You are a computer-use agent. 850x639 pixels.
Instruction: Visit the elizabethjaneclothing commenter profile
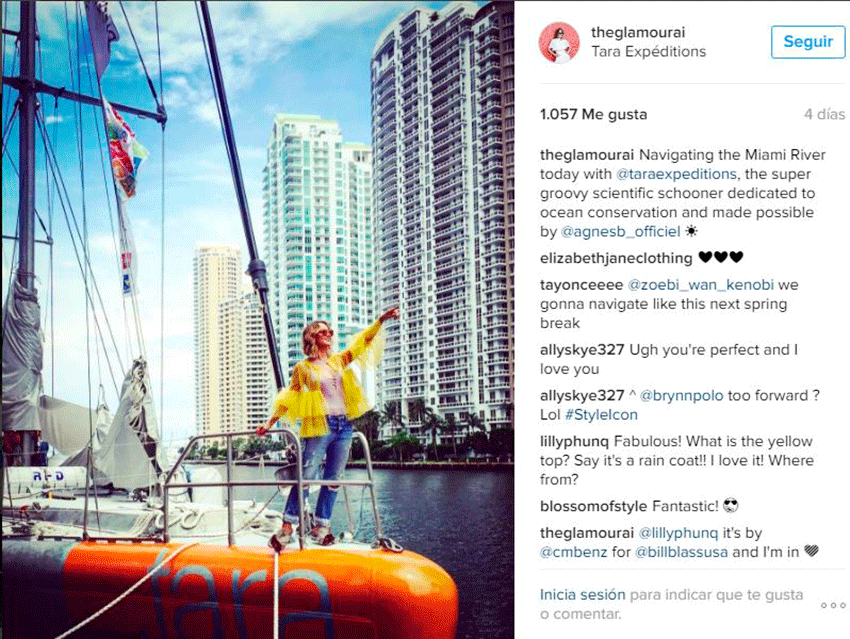tap(616, 258)
